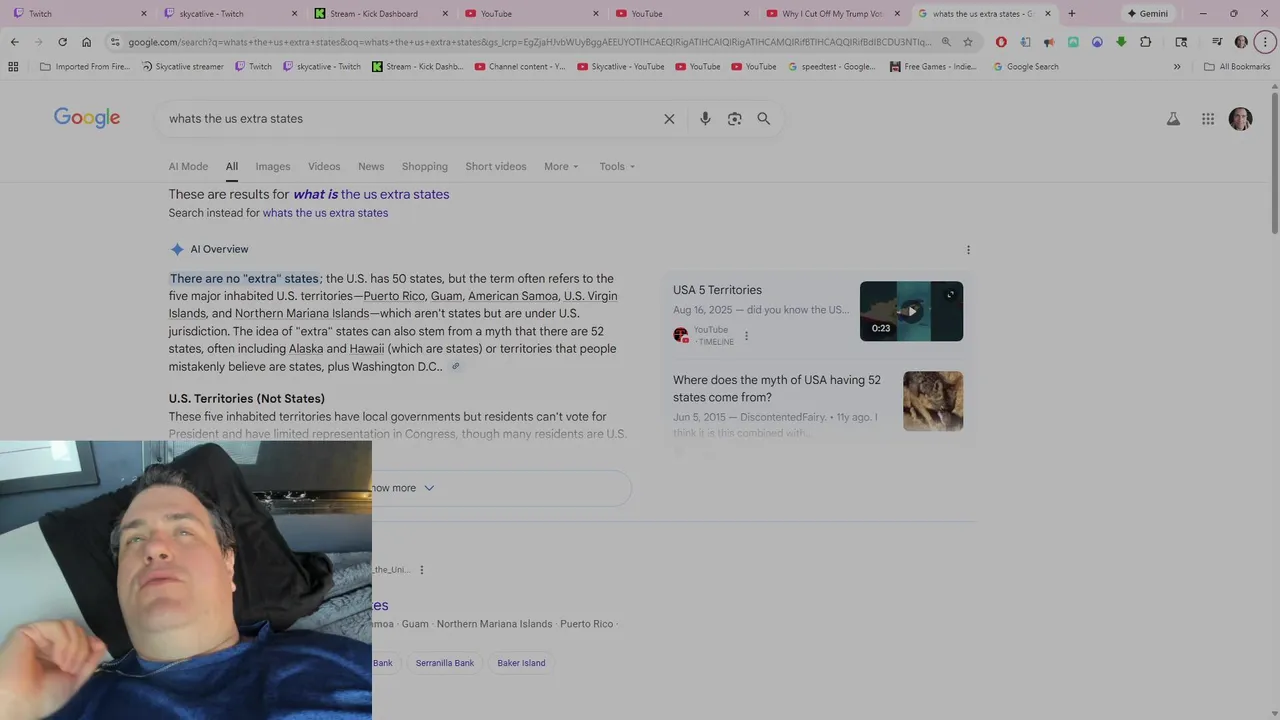Click the browser address bar URL

coord(530,42)
